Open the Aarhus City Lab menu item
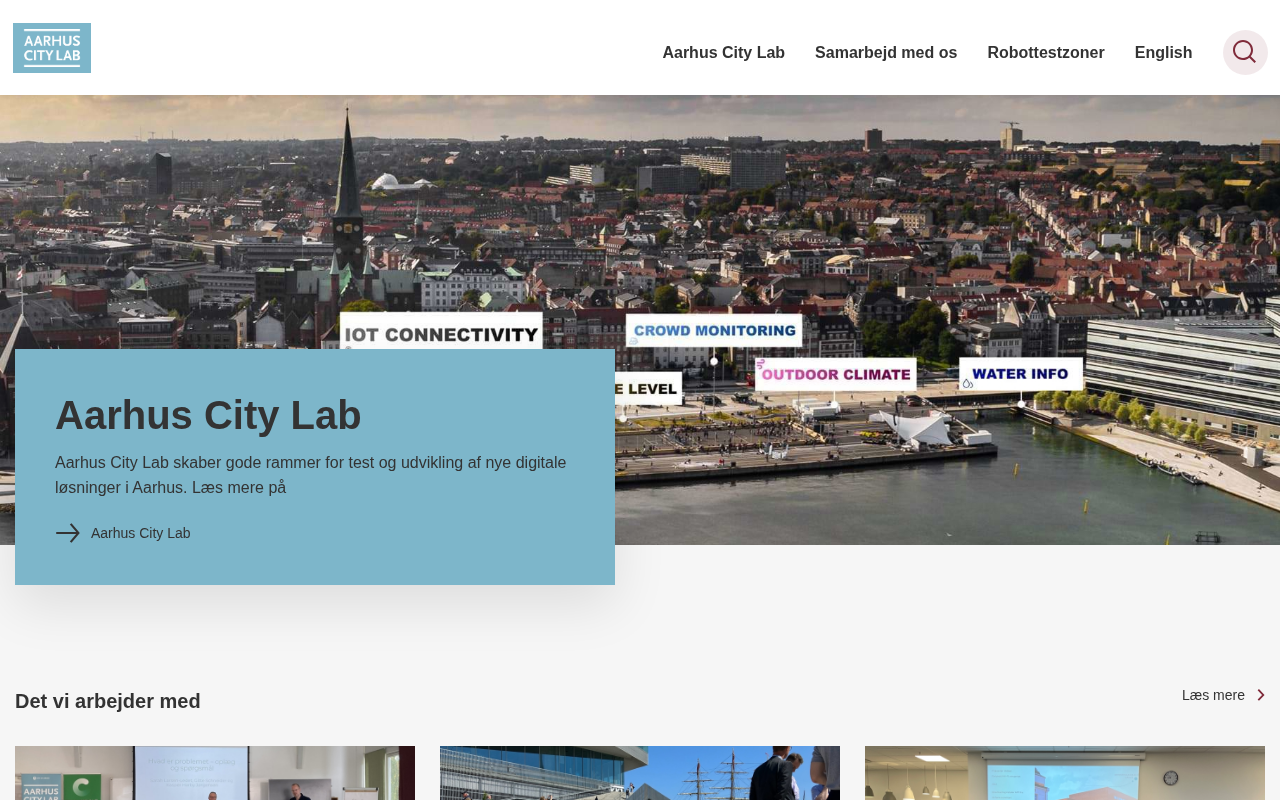This screenshot has height=800, width=1280. coord(723,52)
